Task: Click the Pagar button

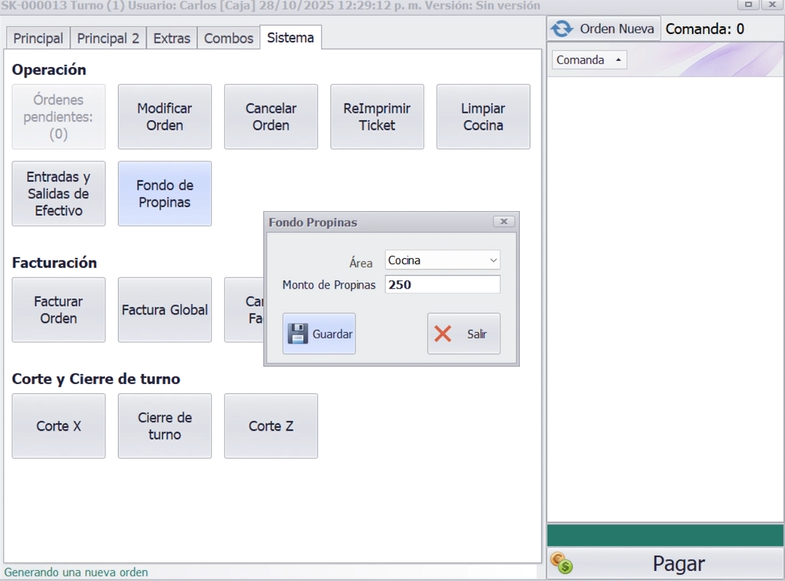Action: [678, 565]
